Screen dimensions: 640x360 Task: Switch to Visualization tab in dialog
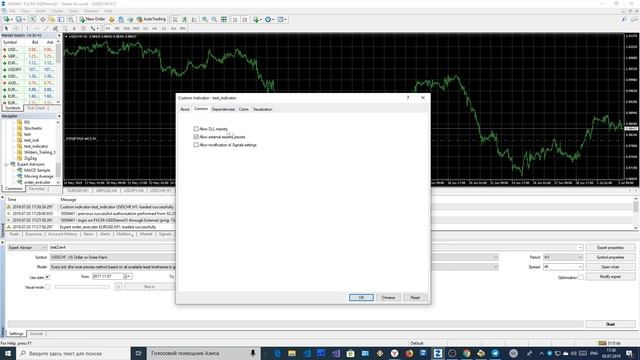(x=262, y=109)
